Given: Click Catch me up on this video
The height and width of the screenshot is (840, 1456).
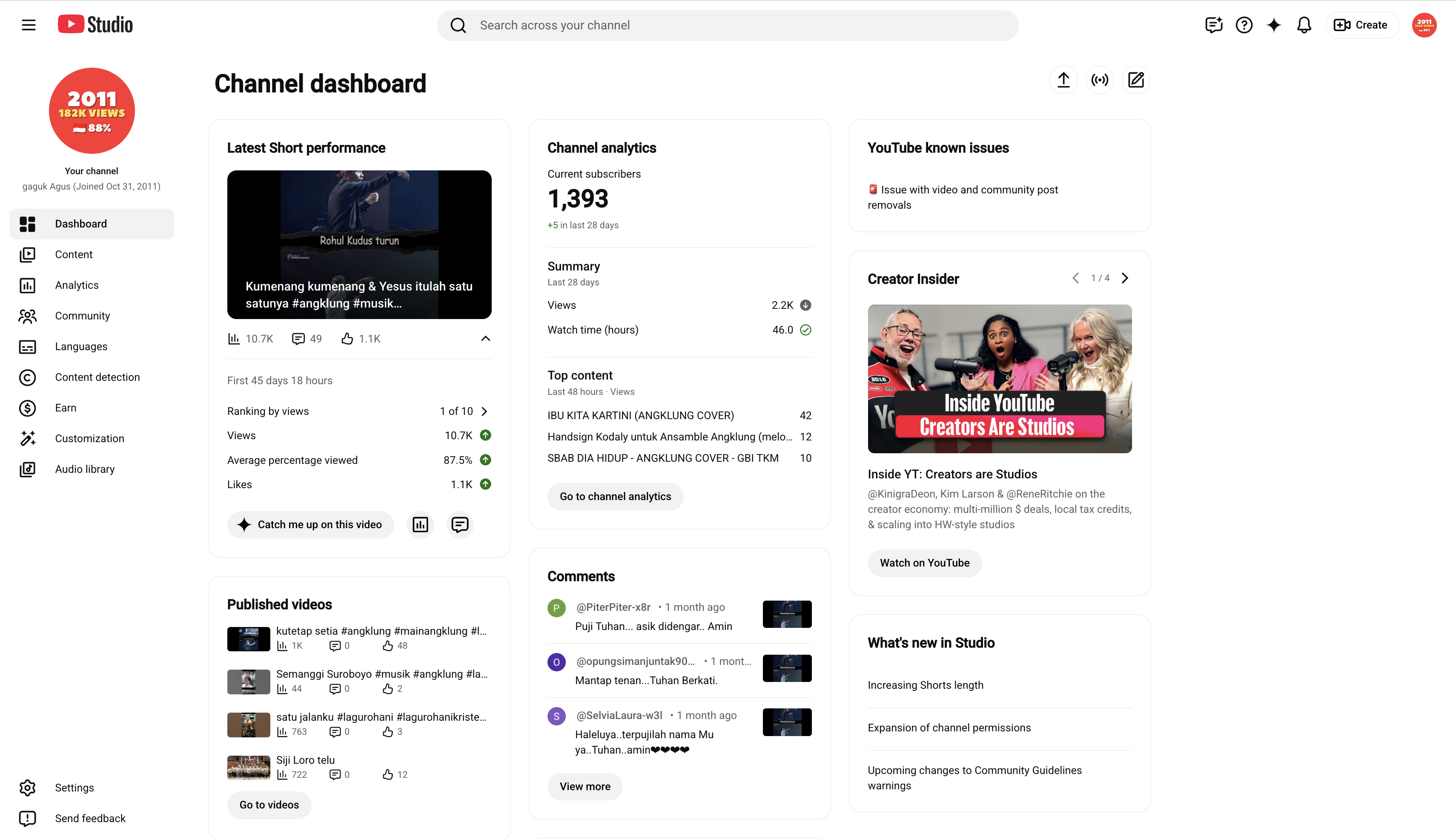Looking at the screenshot, I should click(x=310, y=524).
